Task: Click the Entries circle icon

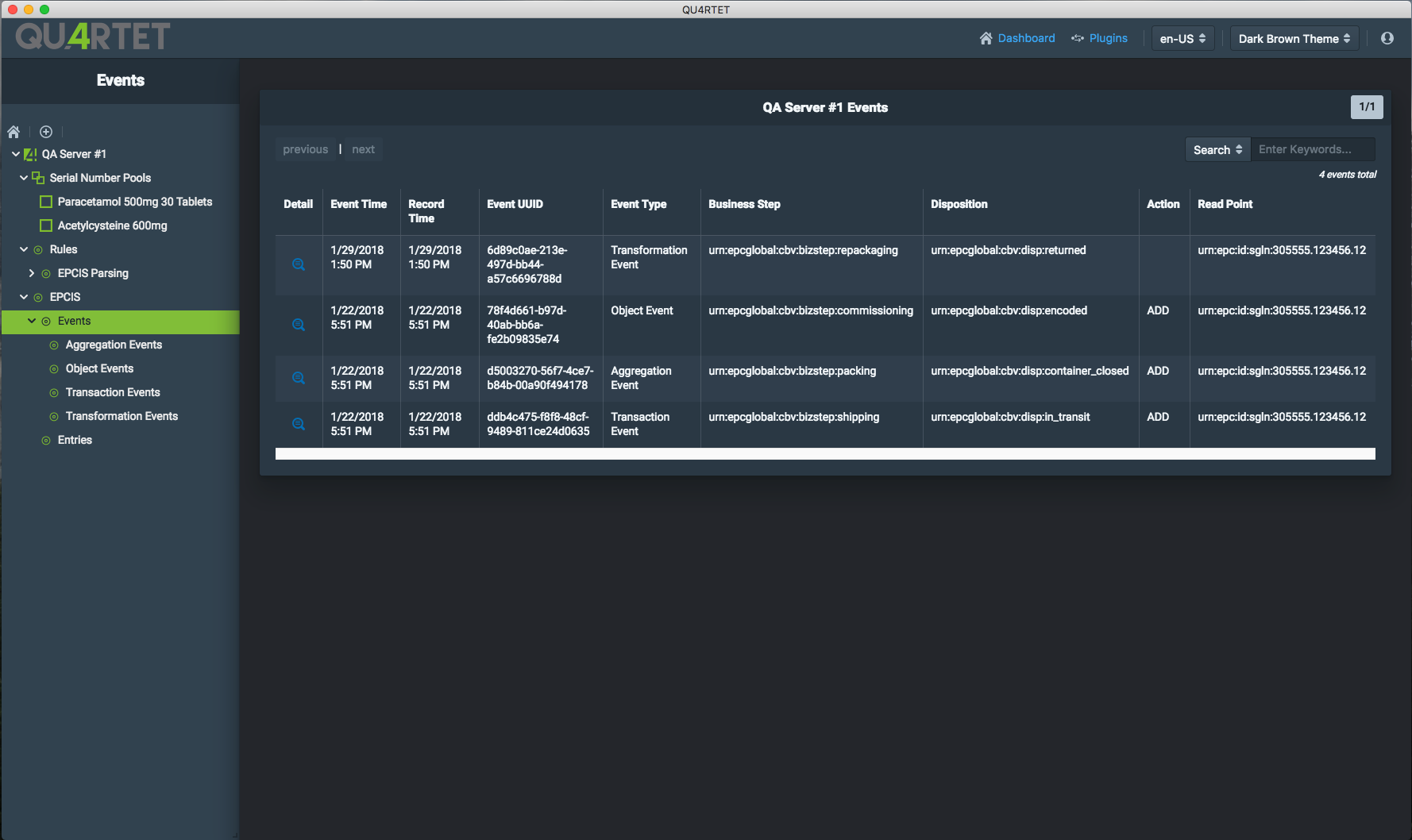Action: tap(46, 440)
